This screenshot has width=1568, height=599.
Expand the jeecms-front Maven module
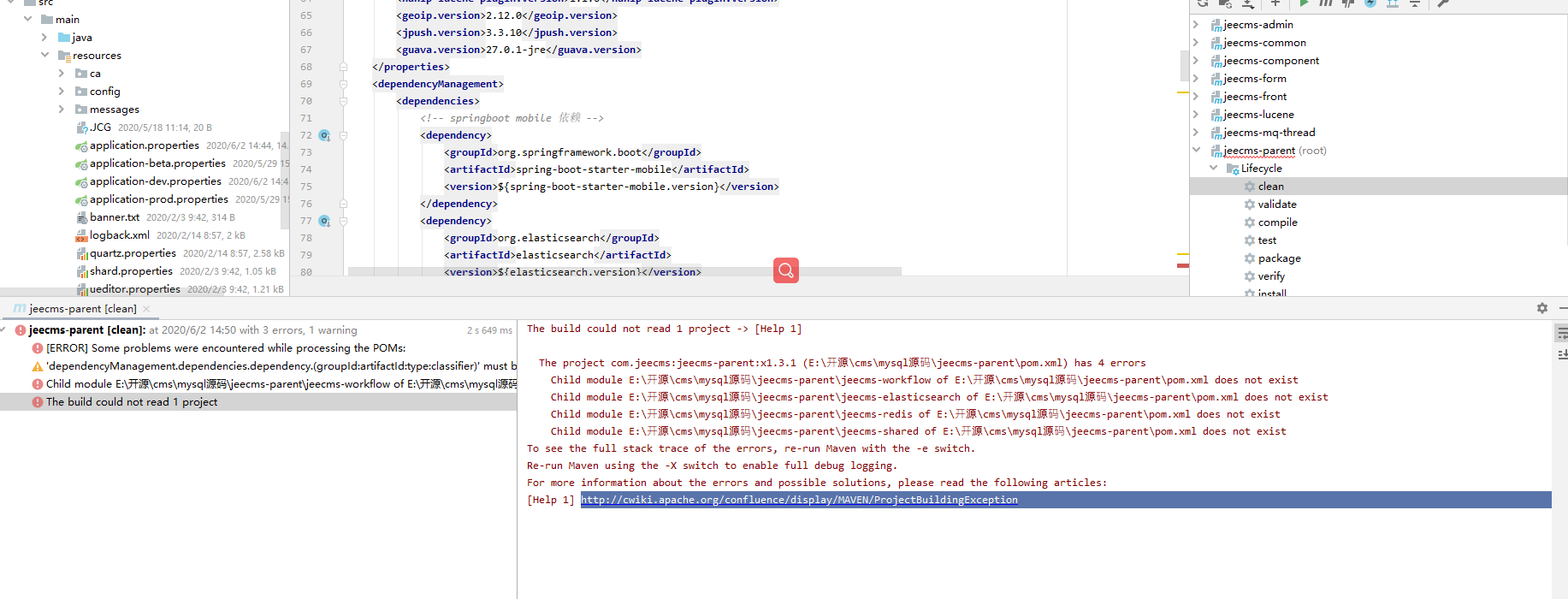point(1196,97)
